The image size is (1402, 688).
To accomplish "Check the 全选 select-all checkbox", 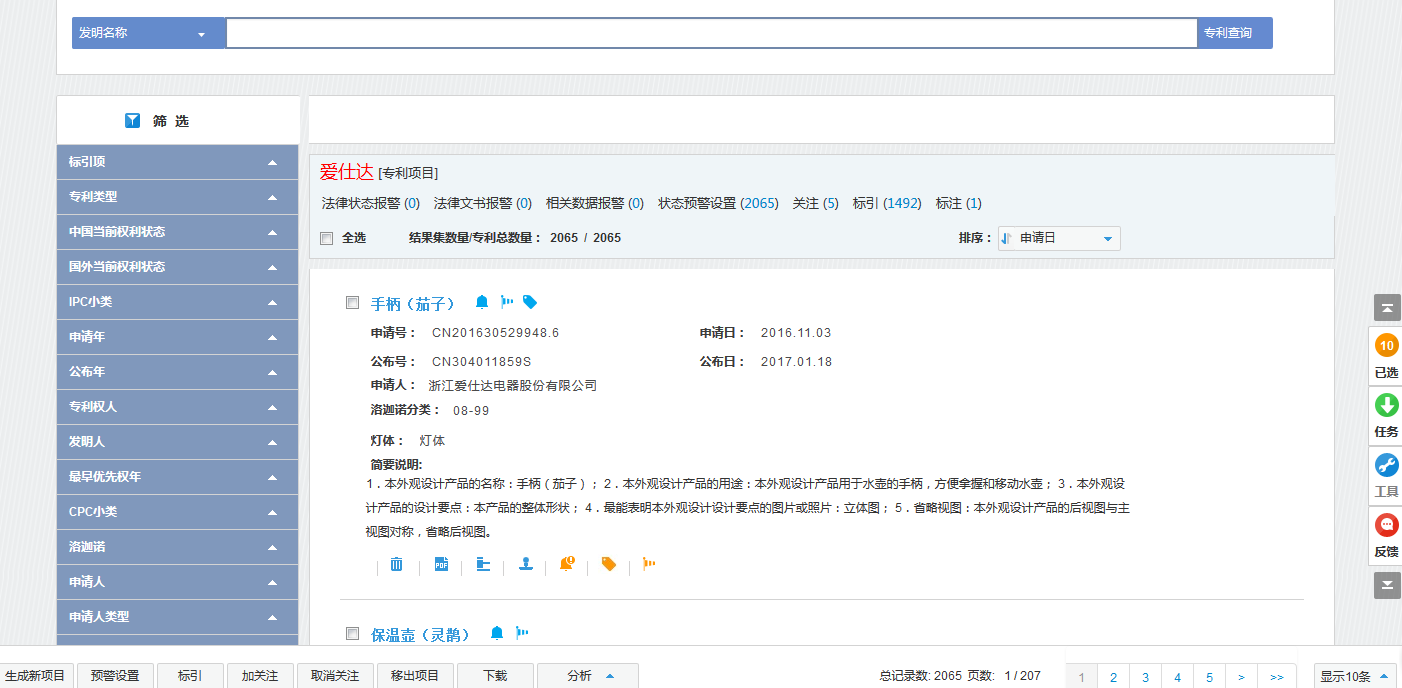I will [x=326, y=238].
